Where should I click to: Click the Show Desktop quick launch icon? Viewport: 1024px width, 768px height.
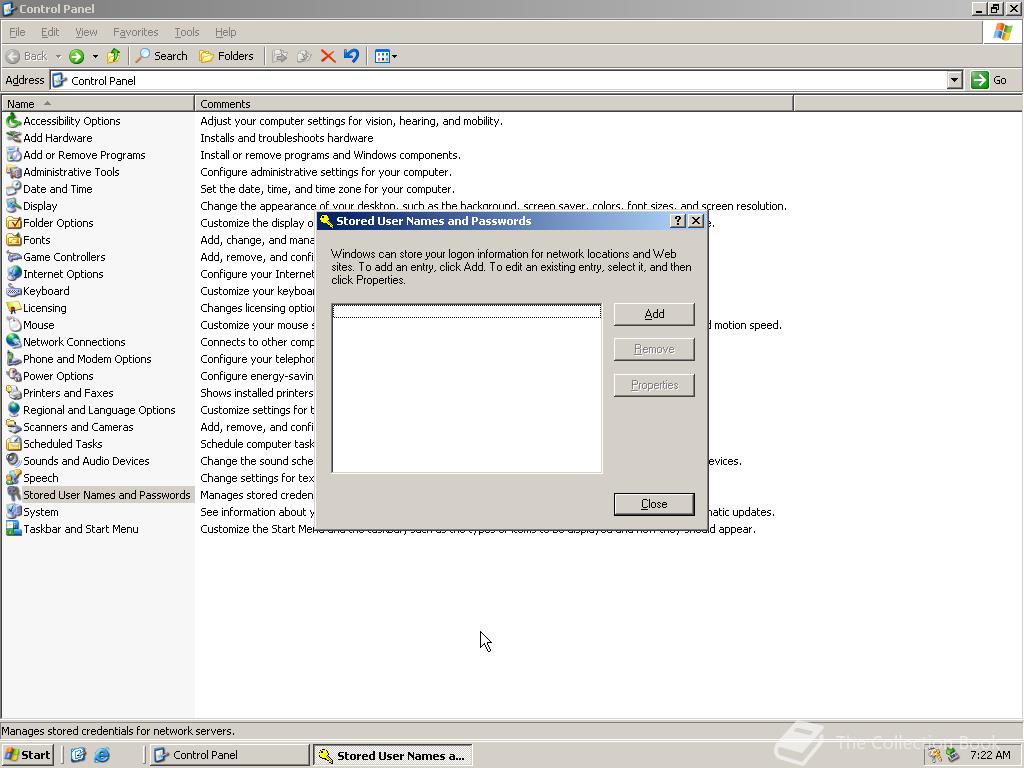tap(78, 755)
